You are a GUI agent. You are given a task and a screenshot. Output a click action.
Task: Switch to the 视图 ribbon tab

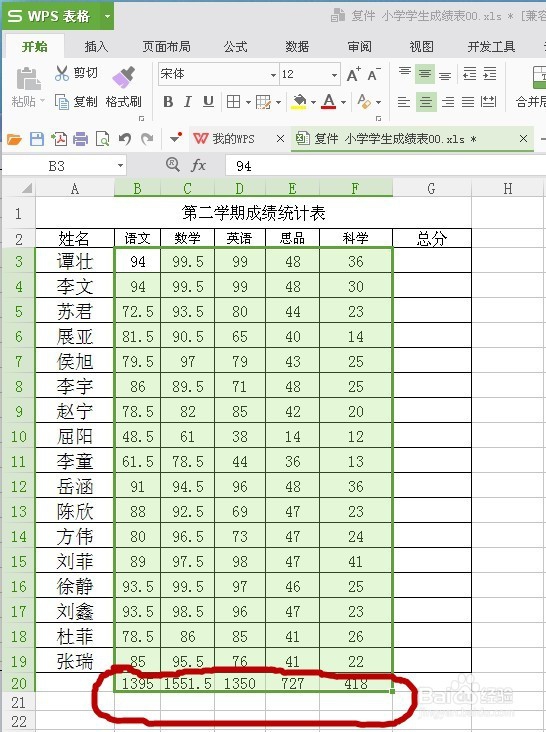tap(421, 47)
